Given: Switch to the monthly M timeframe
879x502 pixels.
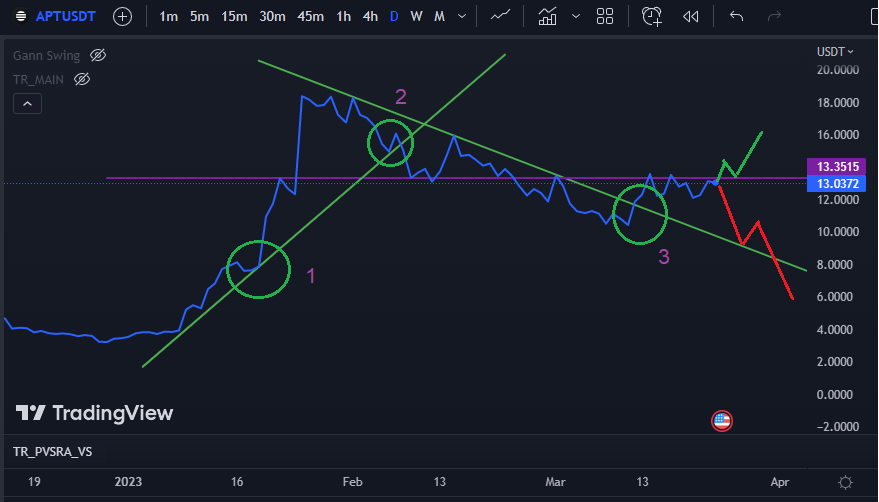Looking at the screenshot, I should (440, 16).
